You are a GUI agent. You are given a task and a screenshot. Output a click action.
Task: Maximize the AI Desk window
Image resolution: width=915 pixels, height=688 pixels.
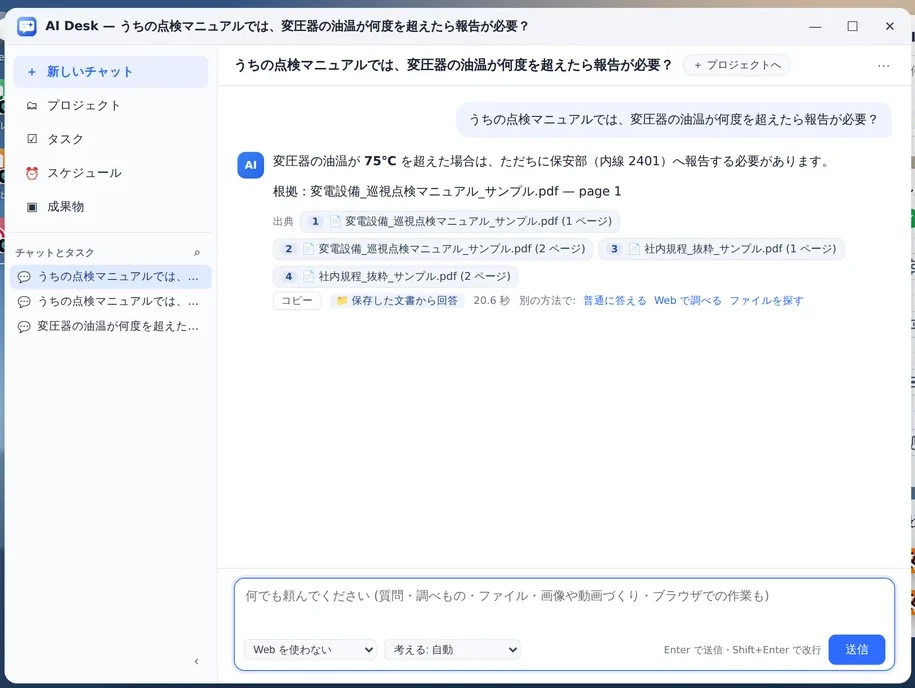click(853, 26)
